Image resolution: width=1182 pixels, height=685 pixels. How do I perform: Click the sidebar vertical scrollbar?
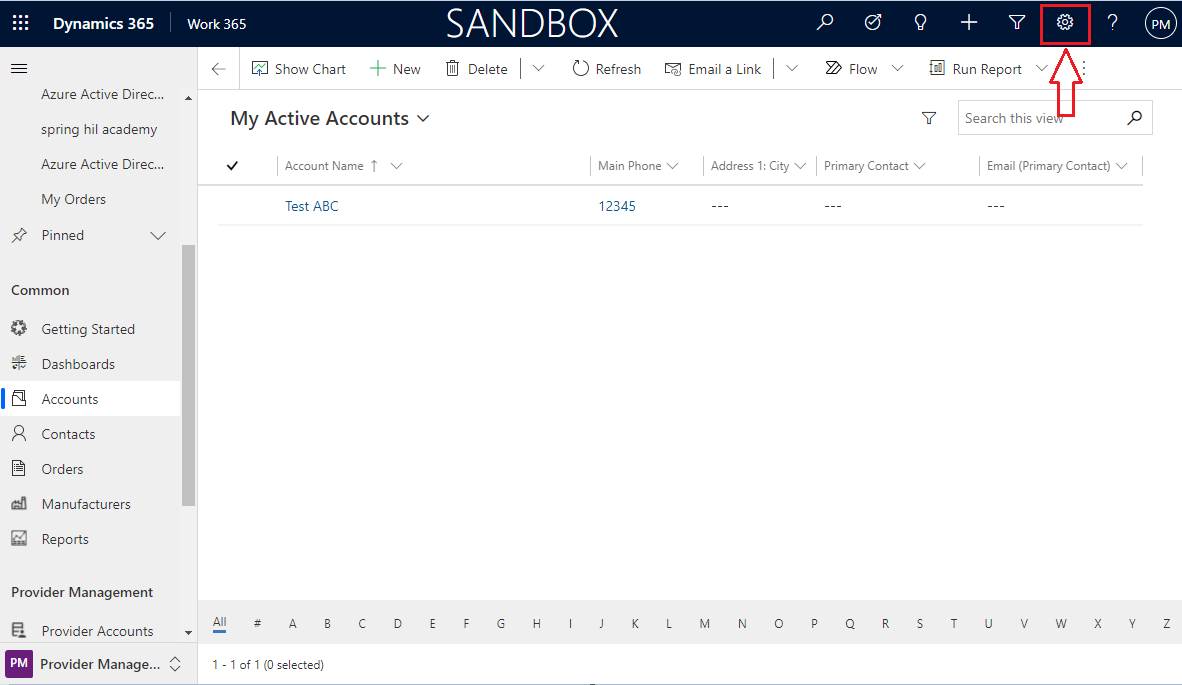[188, 375]
